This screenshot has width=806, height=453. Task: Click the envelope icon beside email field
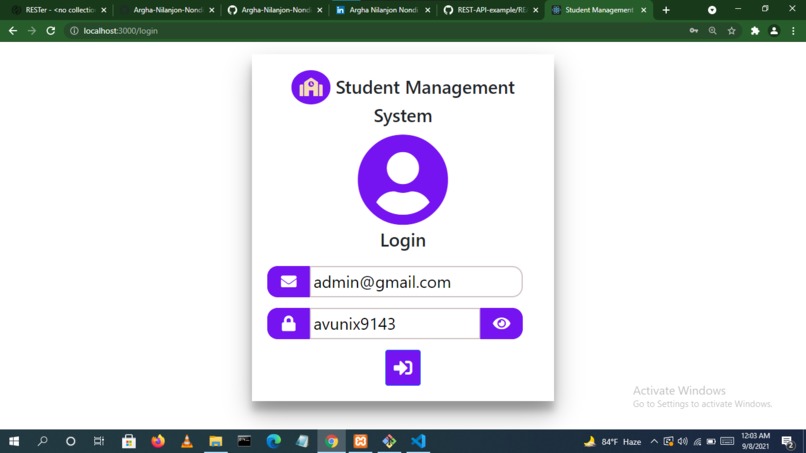[x=288, y=282]
